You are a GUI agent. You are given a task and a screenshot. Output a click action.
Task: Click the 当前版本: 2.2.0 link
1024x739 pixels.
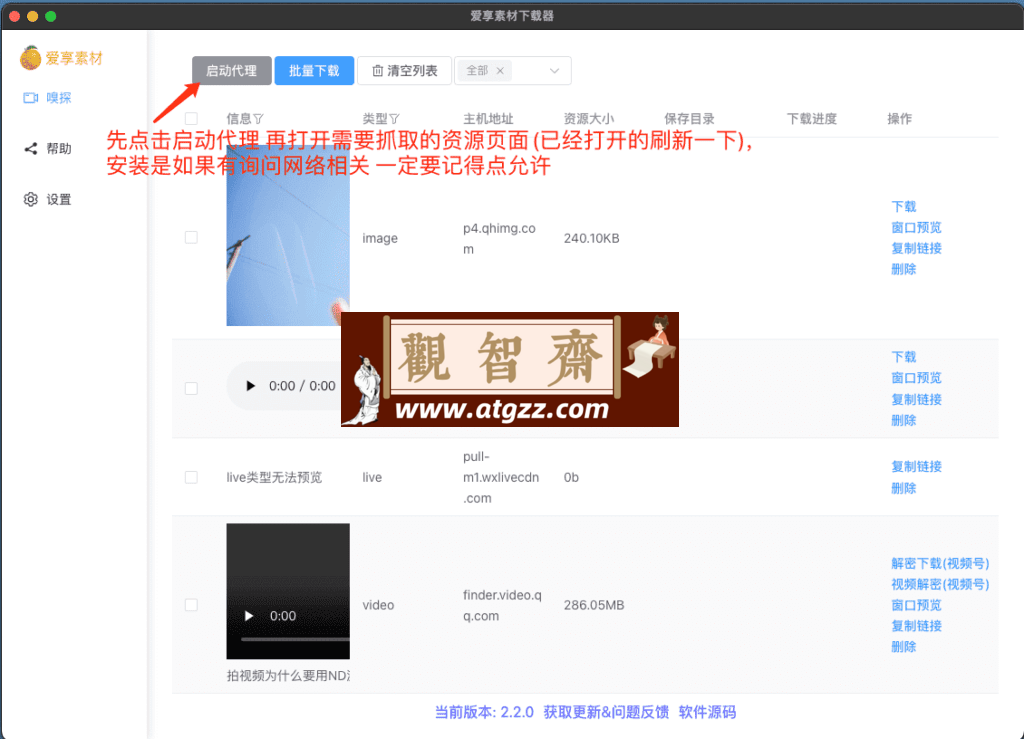pyautogui.click(x=484, y=712)
